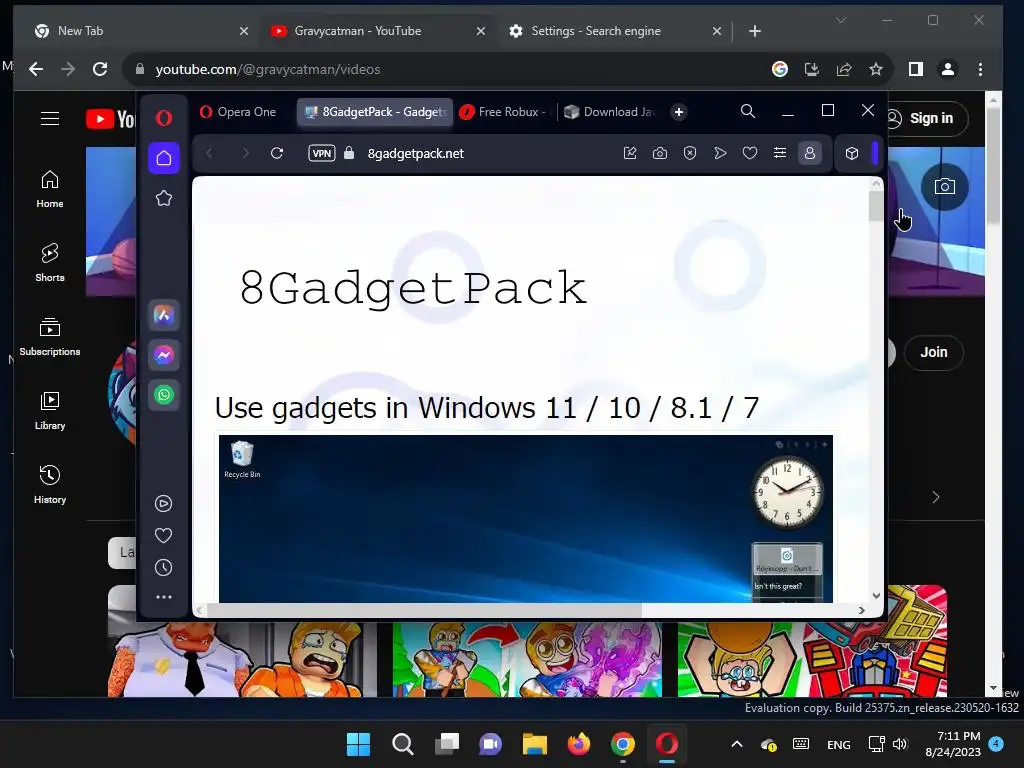Viewport: 1024px width, 768px height.
Task: Click the edit/share page icon in Opera toolbar
Action: point(630,153)
